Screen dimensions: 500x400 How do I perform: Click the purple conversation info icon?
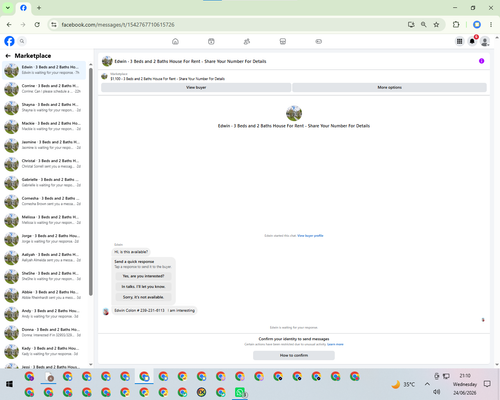coord(481,61)
